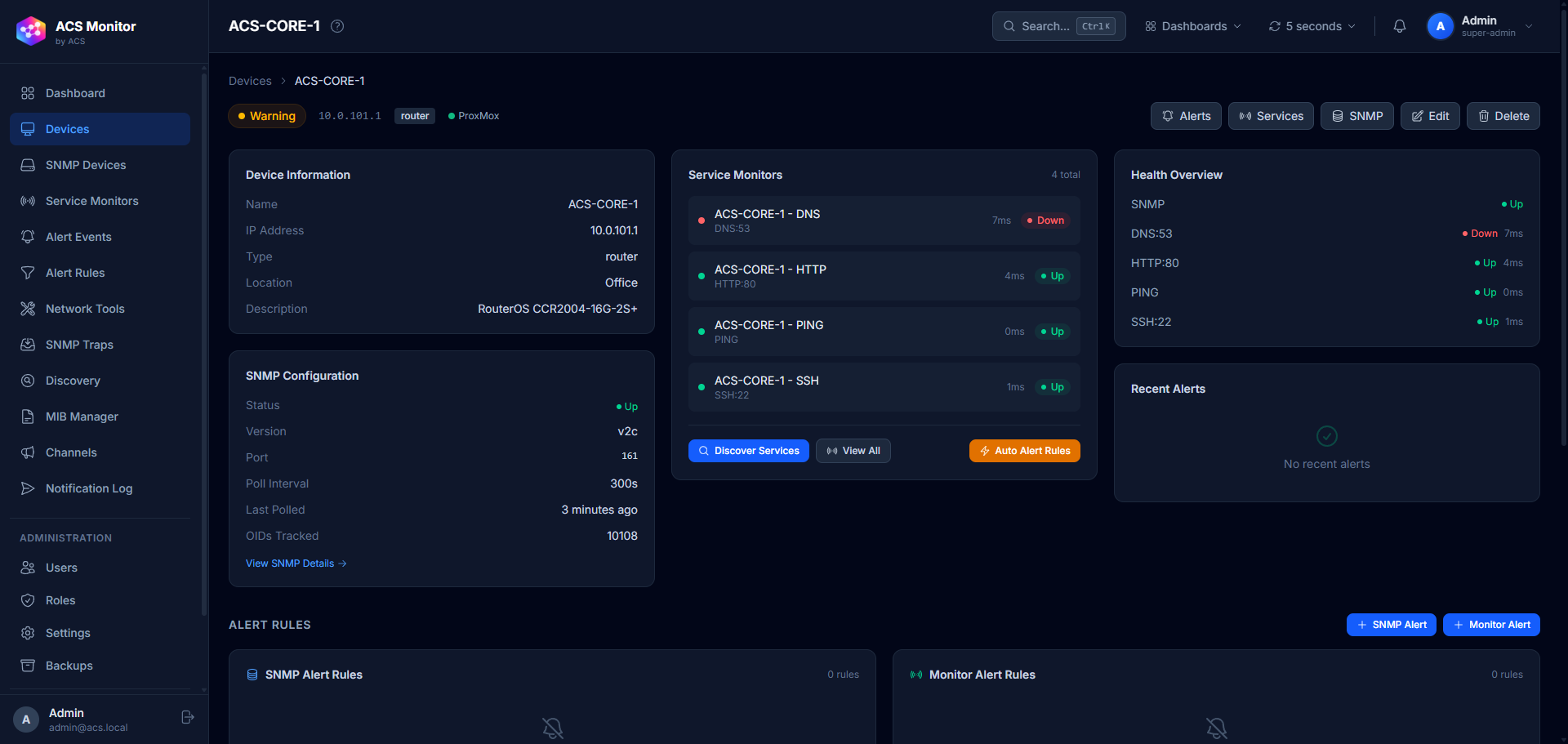The width and height of the screenshot is (1568, 744).
Task: Go to Dashboard in the sidebar
Action: [x=100, y=93]
